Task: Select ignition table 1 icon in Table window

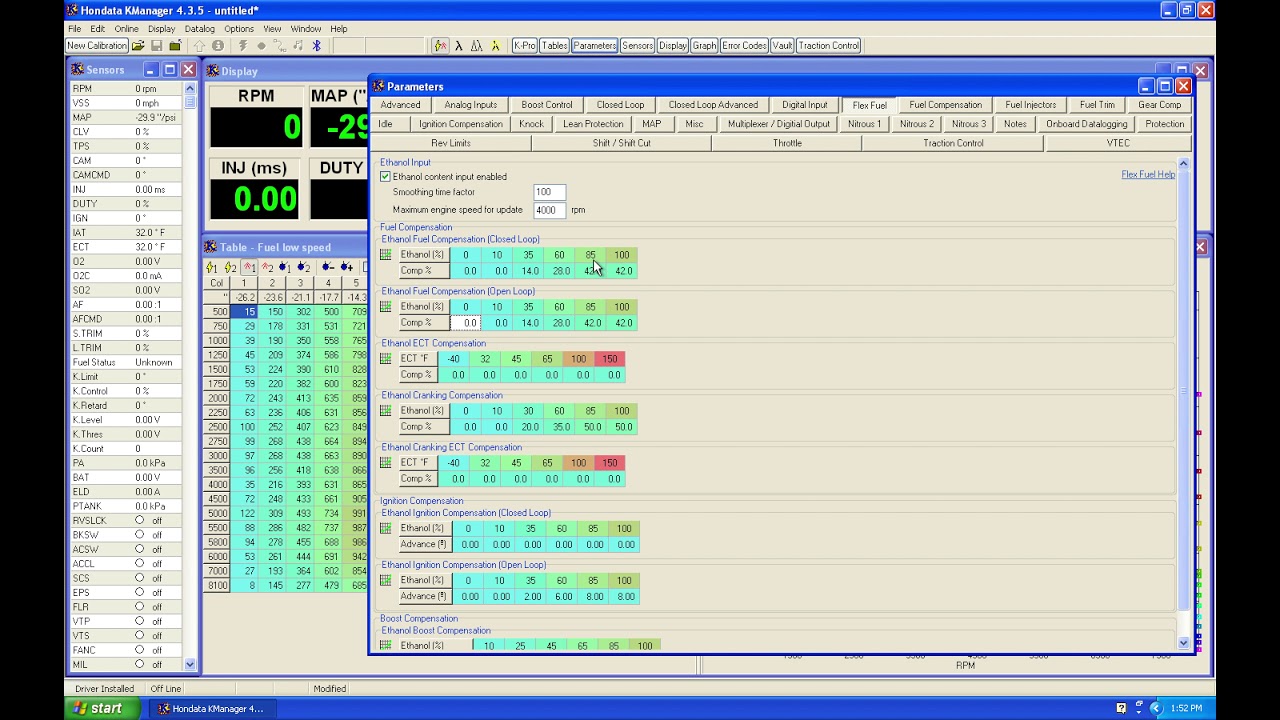Action: 211,267
